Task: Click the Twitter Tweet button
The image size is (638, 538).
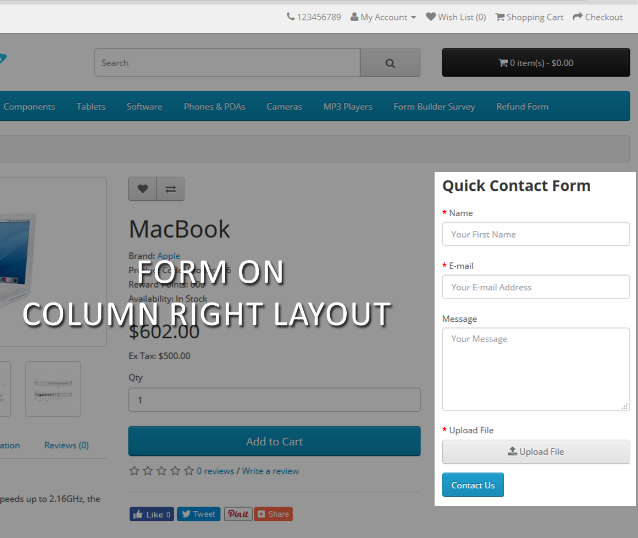Action: point(199,514)
